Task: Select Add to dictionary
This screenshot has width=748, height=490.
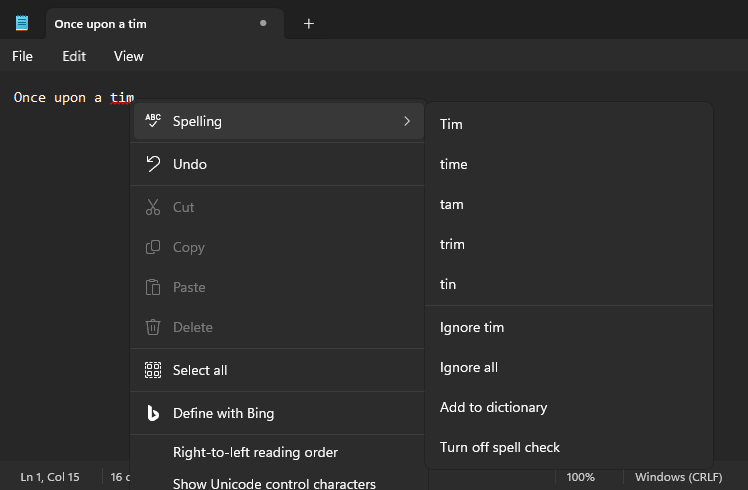Action: (x=493, y=407)
